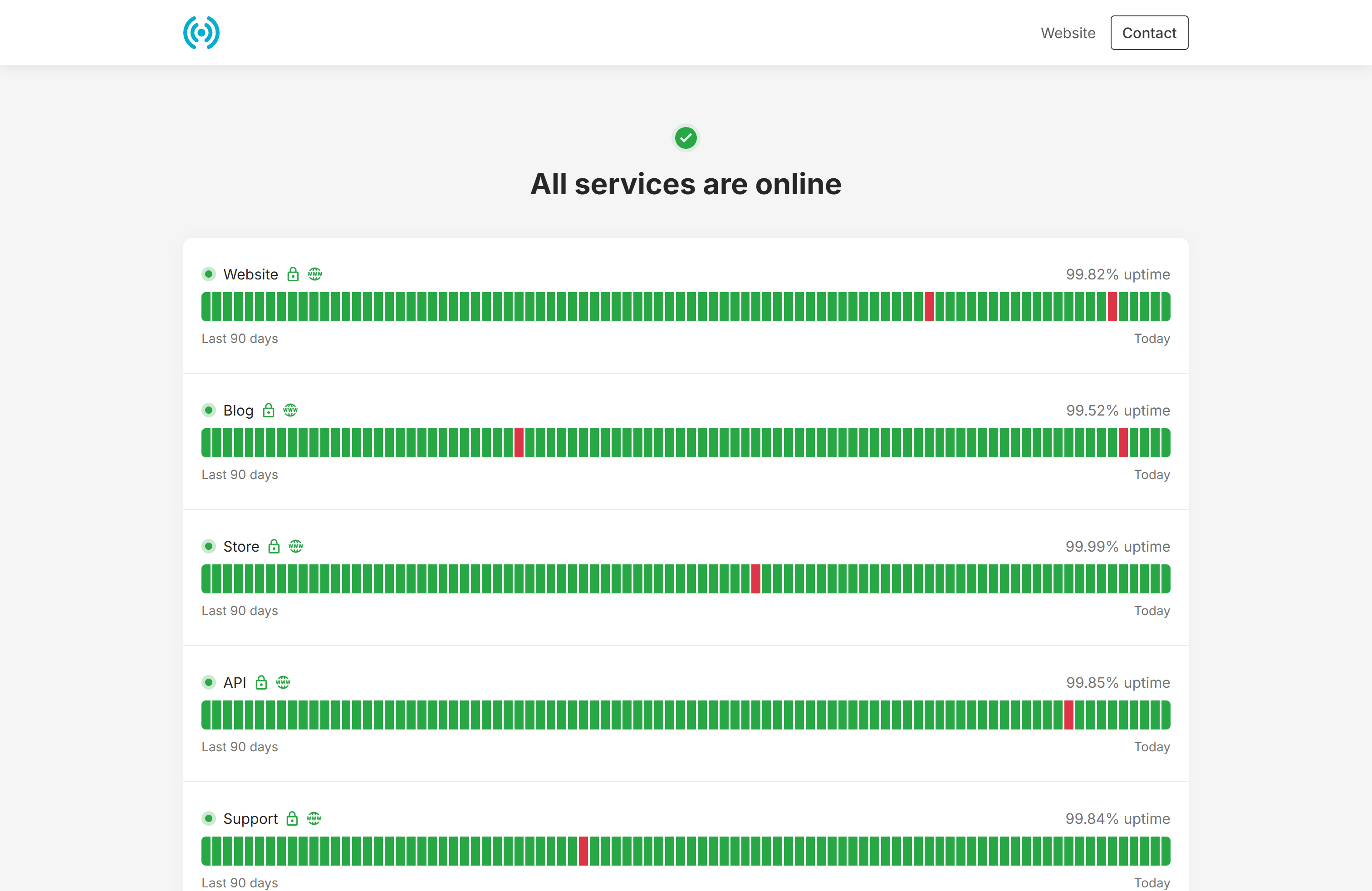This screenshot has width=1372, height=891.
Task: Click the lock icon next to Support
Action: point(292,818)
